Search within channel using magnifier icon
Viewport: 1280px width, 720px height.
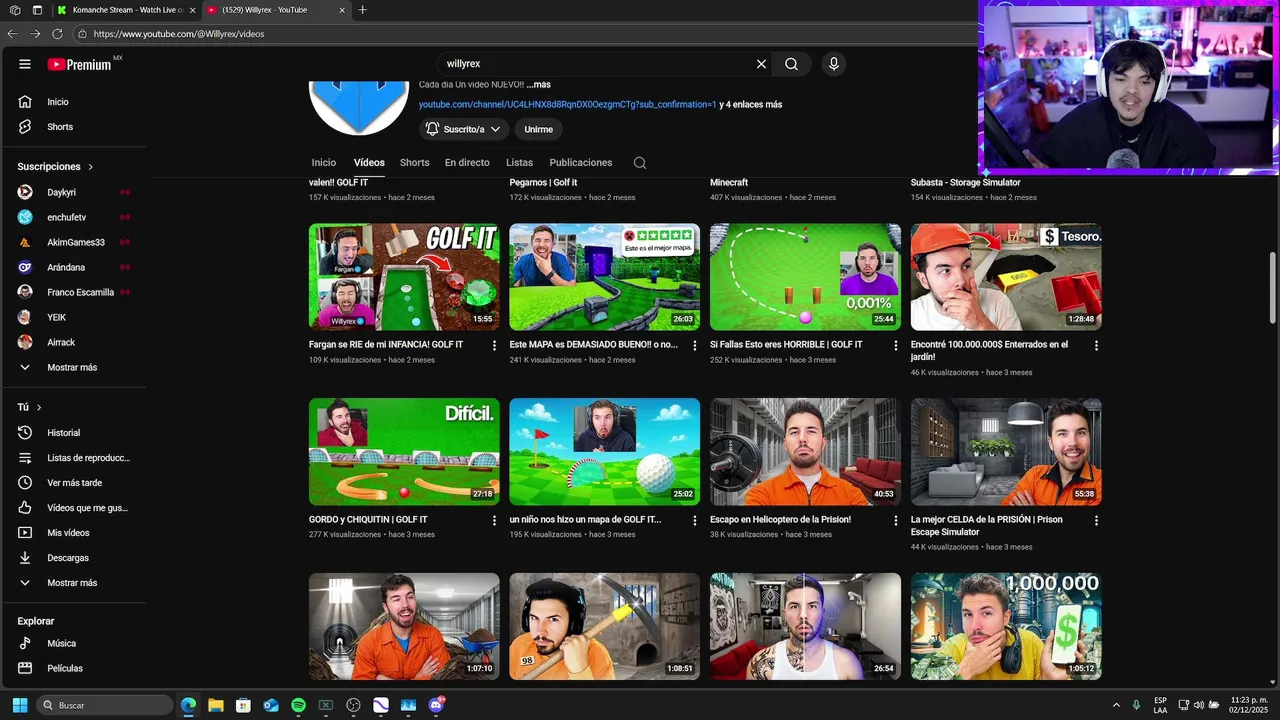click(x=640, y=163)
